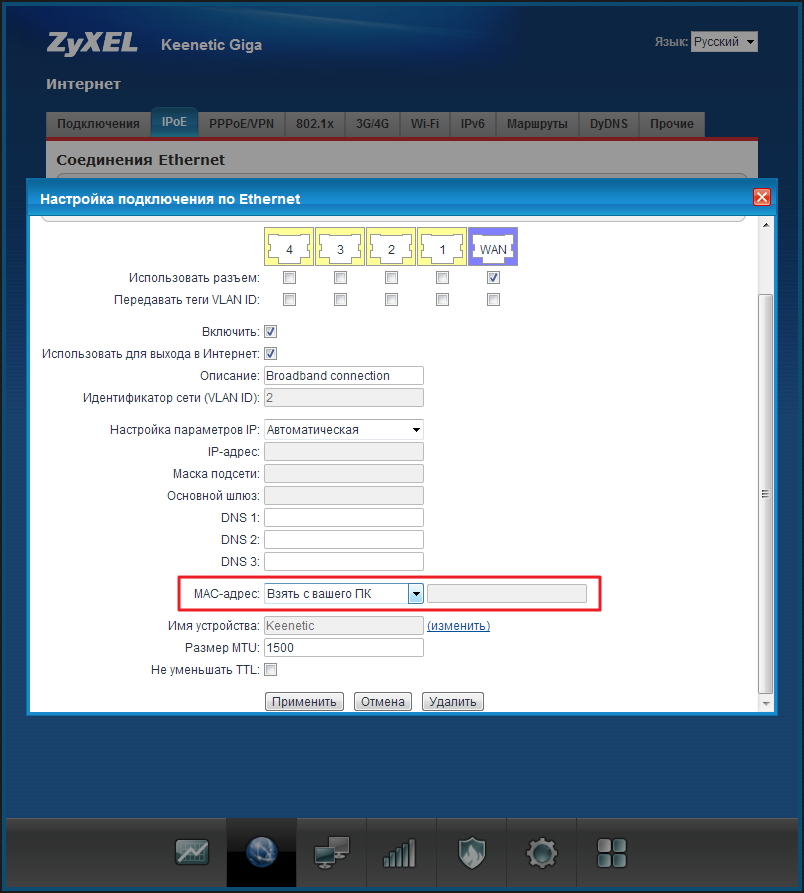This screenshot has width=804, height=893.
Task: Switch to the PPPoE/VPN tab
Action: pos(241,124)
